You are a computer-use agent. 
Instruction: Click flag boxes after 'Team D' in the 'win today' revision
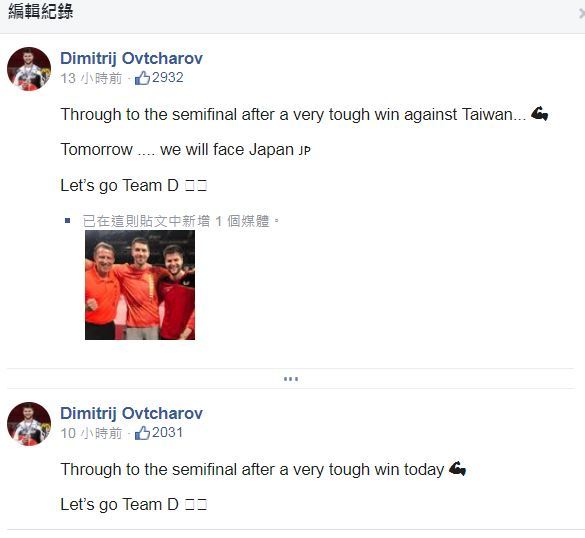point(196,505)
